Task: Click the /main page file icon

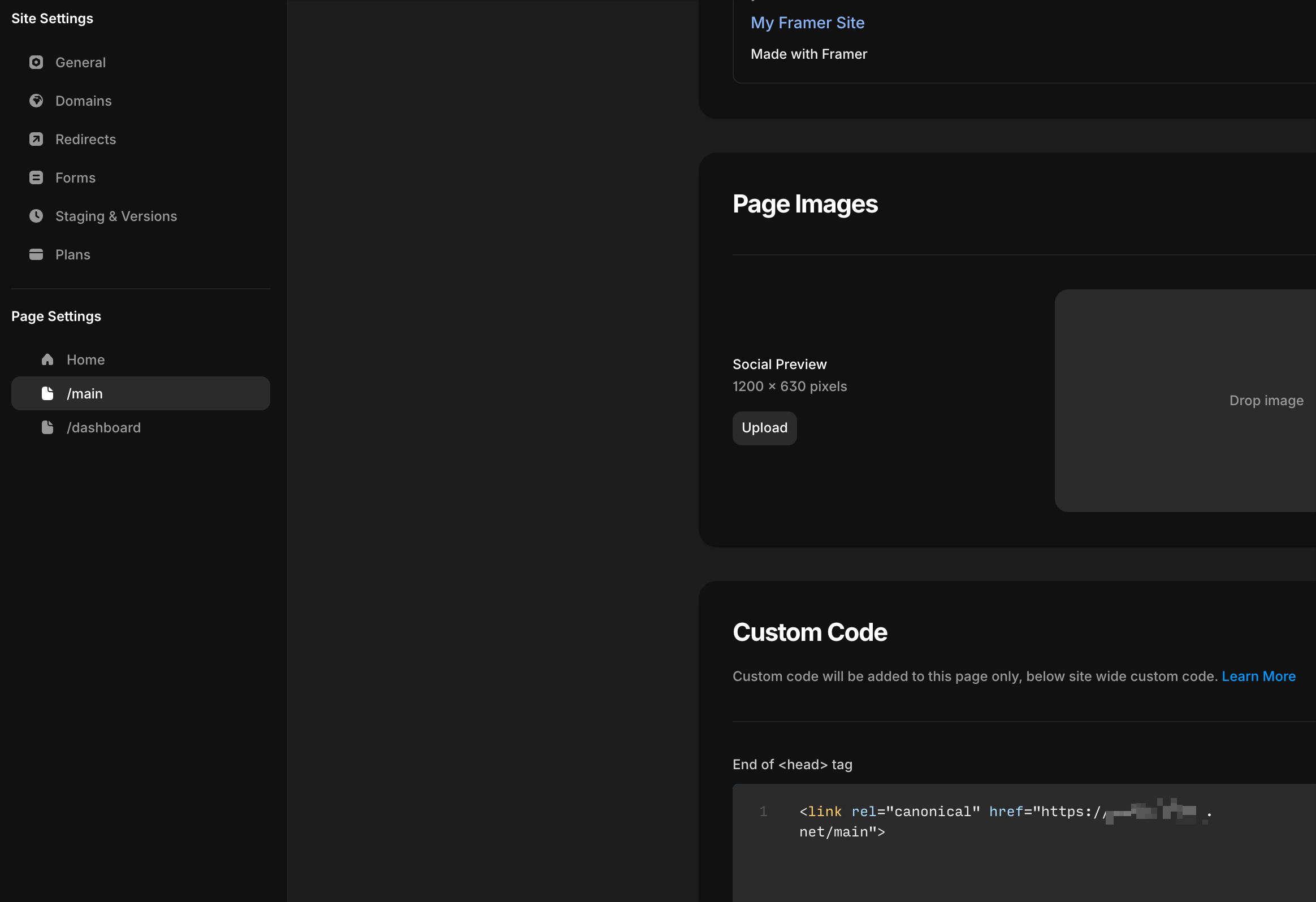Action: (x=47, y=393)
